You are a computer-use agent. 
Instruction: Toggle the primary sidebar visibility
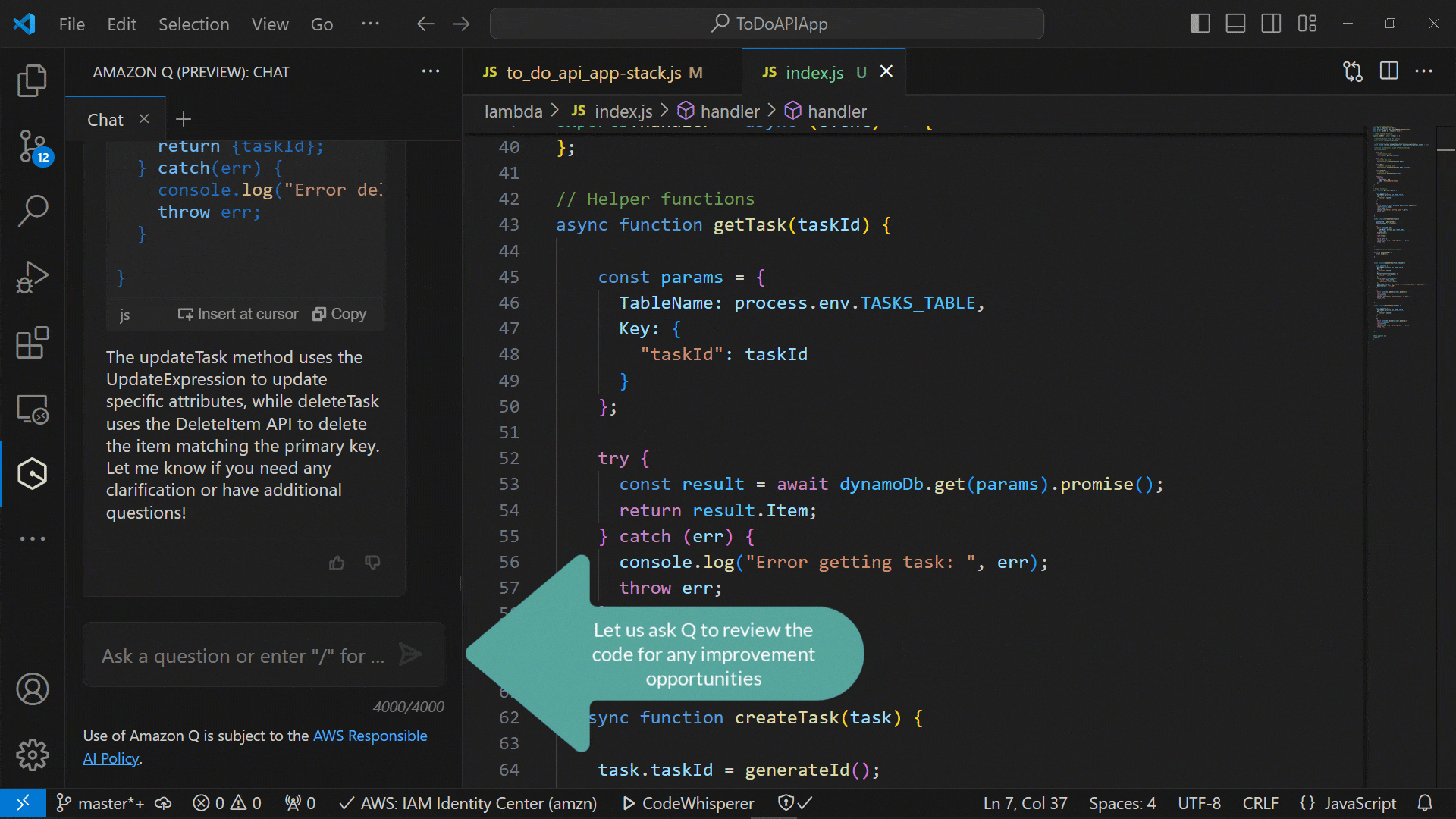1199,24
